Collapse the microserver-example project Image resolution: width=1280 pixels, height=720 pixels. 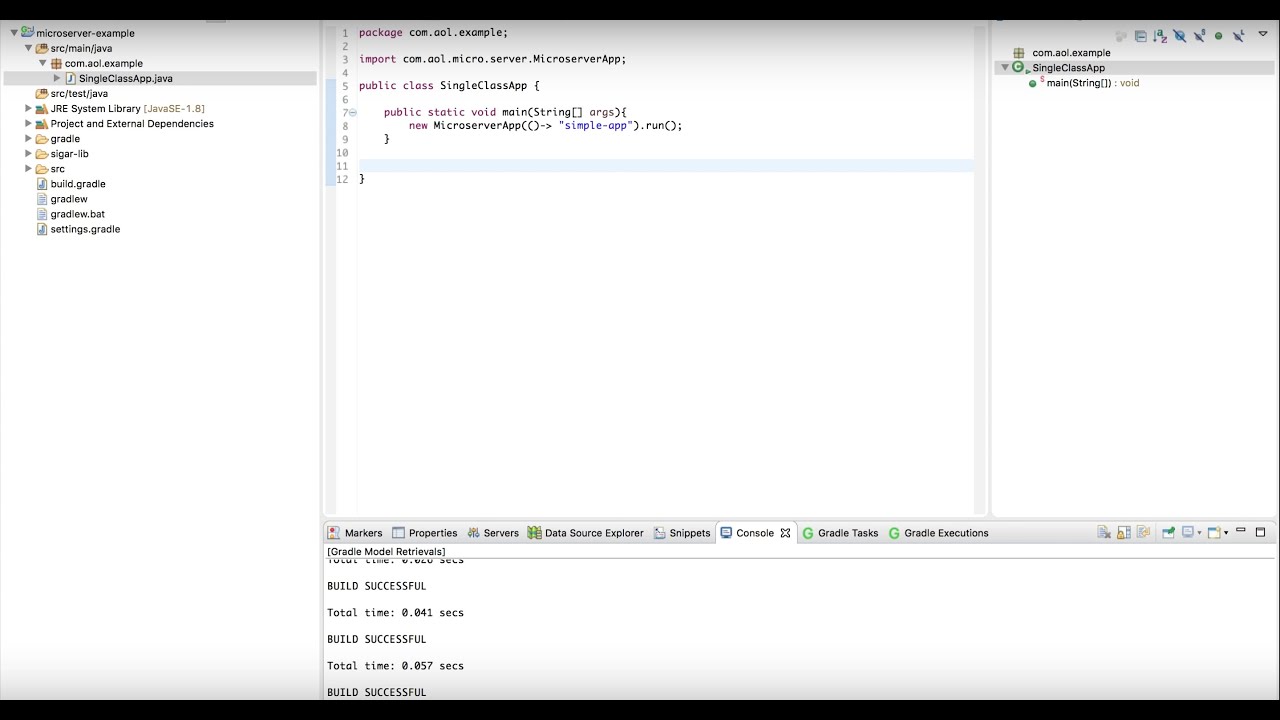click(14, 33)
